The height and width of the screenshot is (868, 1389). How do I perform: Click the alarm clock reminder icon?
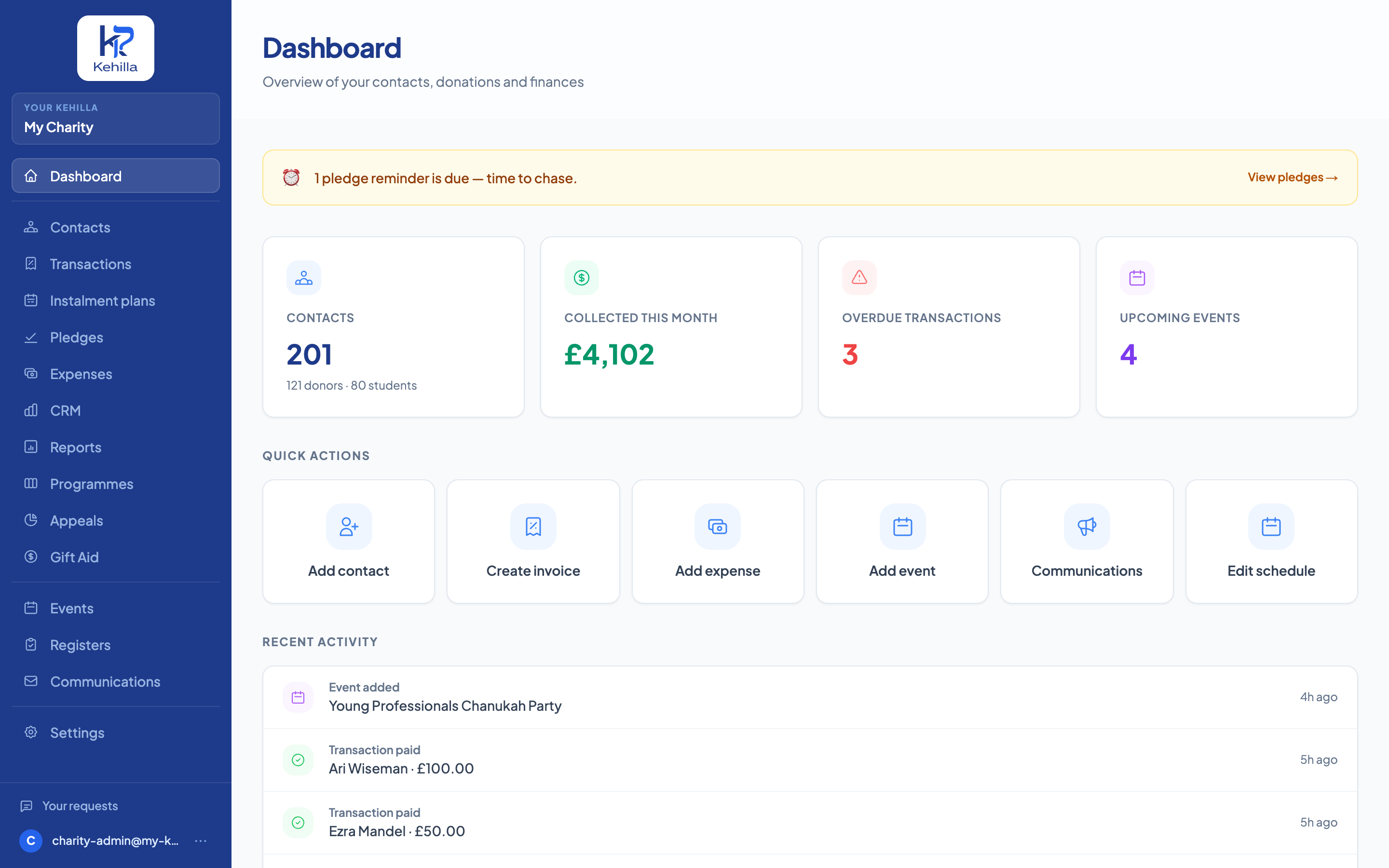(291, 177)
